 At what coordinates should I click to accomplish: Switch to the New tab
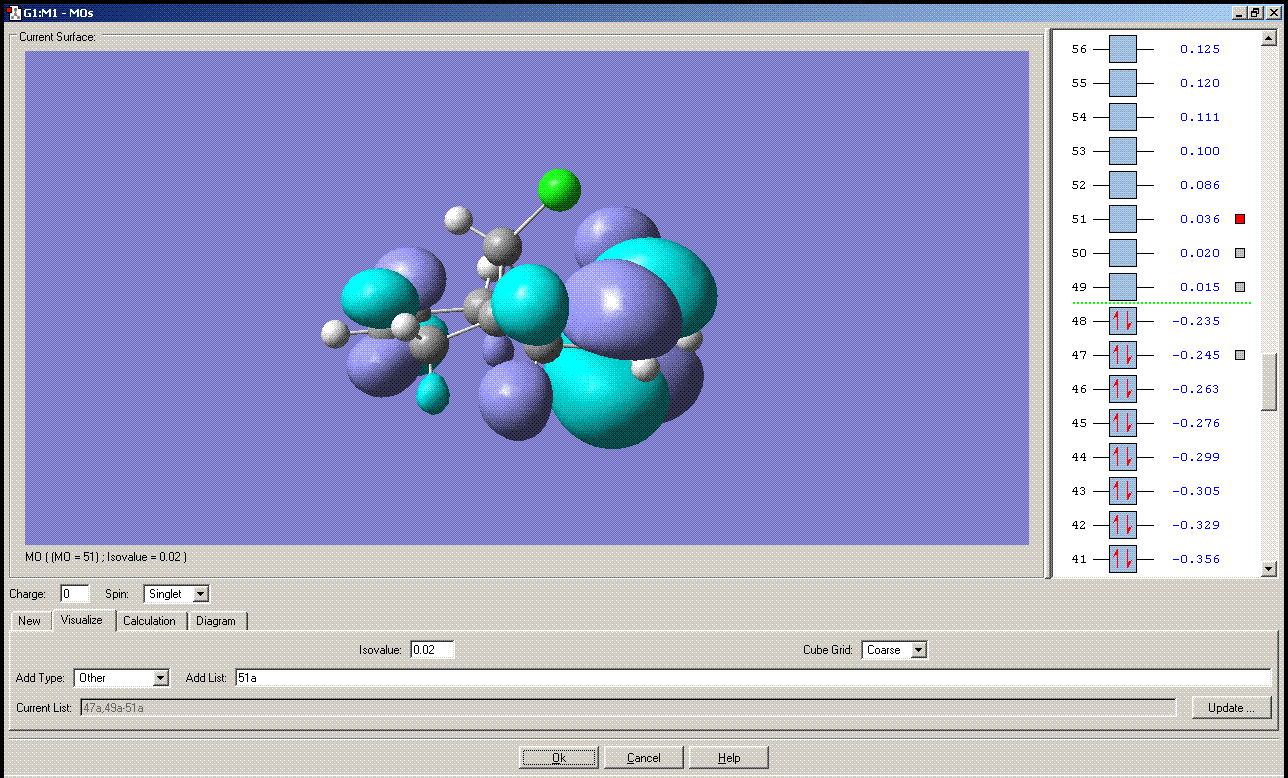point(30,621)
